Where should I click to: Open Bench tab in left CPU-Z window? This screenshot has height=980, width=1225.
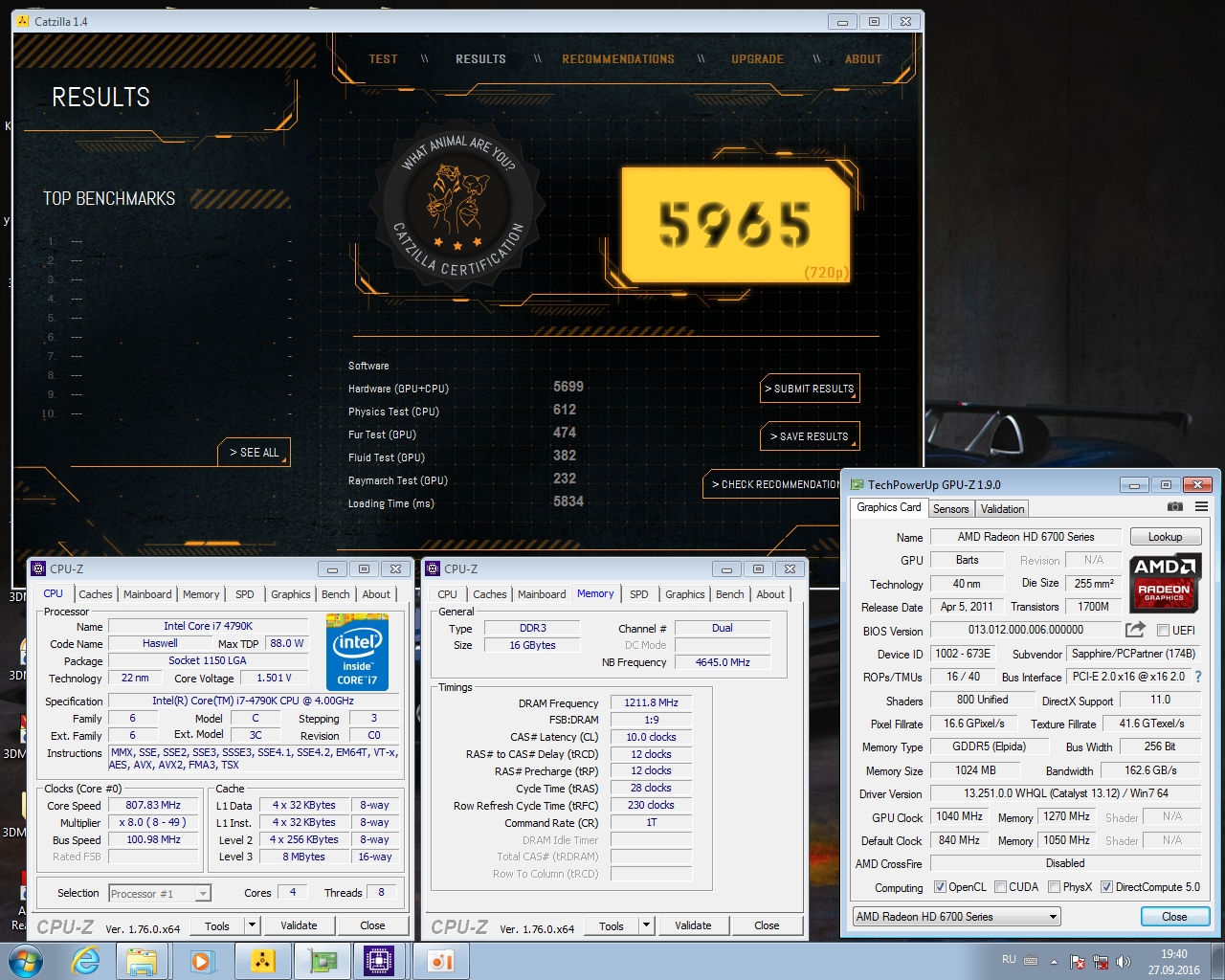click(x=336, y=594)
